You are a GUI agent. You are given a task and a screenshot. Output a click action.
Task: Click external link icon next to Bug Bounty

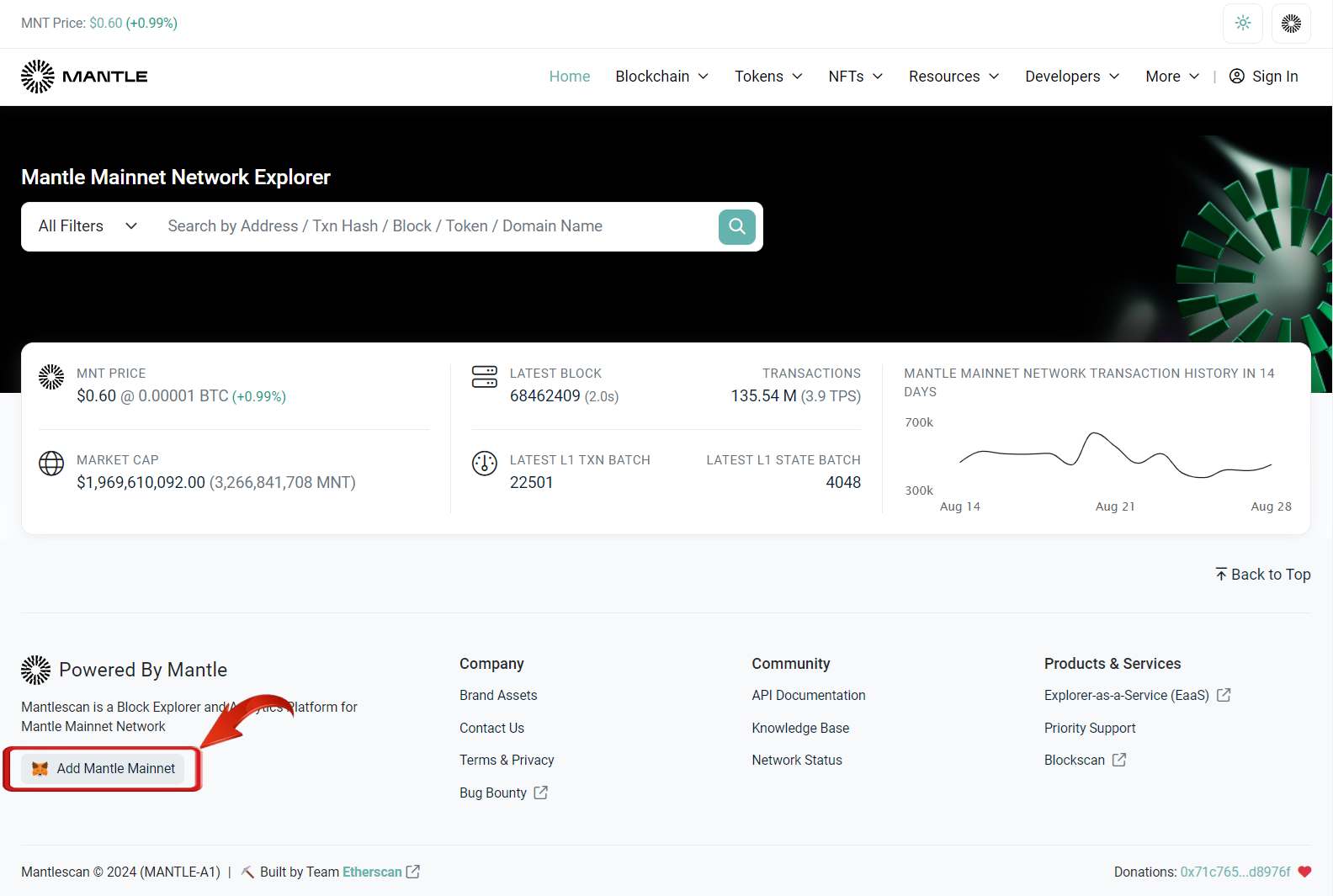pyautogui.click(x=541, y=793)
